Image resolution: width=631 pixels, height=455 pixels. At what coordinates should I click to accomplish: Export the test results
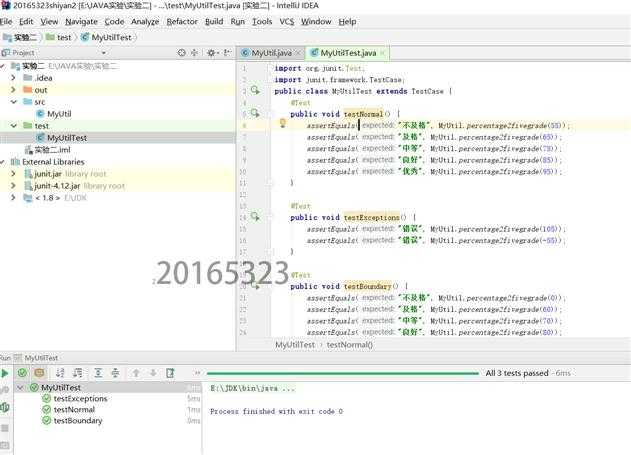pos(170,373)
